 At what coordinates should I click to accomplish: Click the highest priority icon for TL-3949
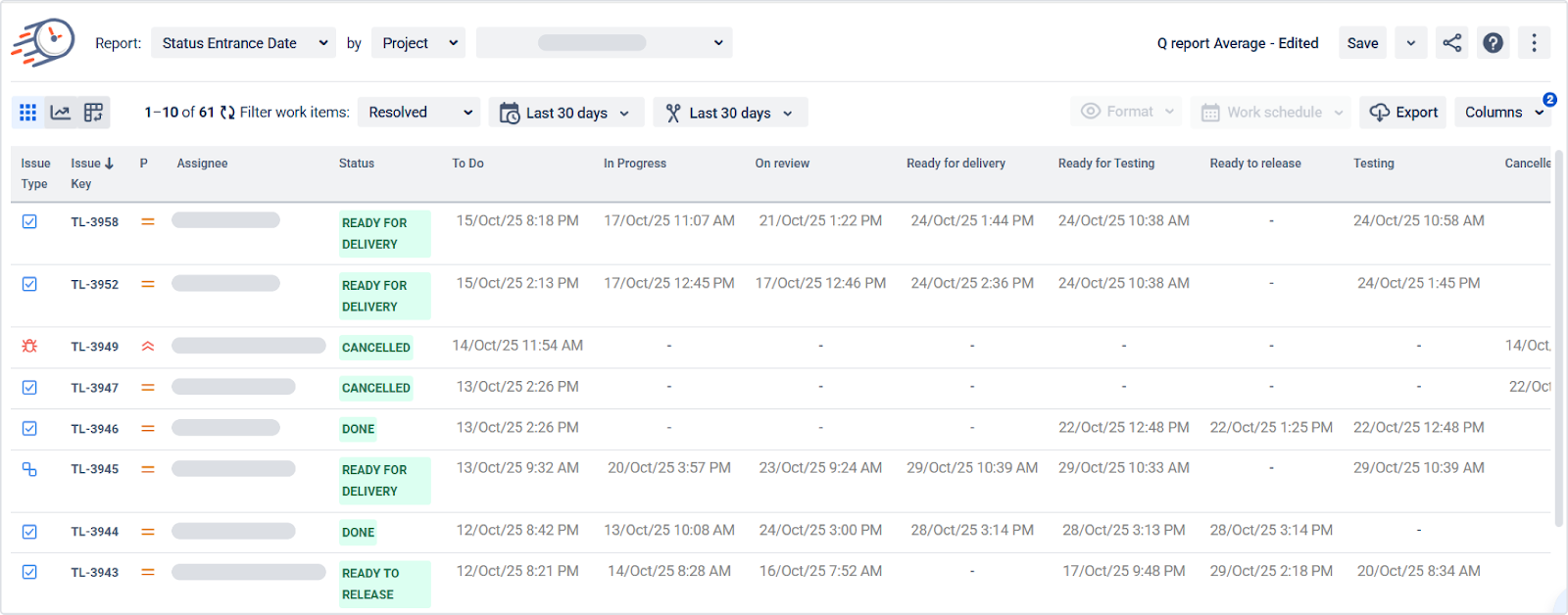pyautogui.click(x=148, y=346)
